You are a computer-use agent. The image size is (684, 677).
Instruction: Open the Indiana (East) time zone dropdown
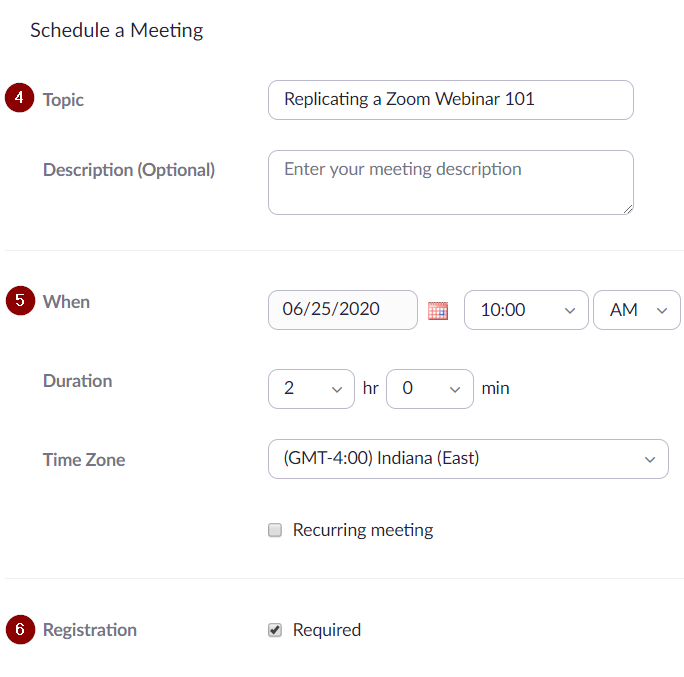coord(468,459)
